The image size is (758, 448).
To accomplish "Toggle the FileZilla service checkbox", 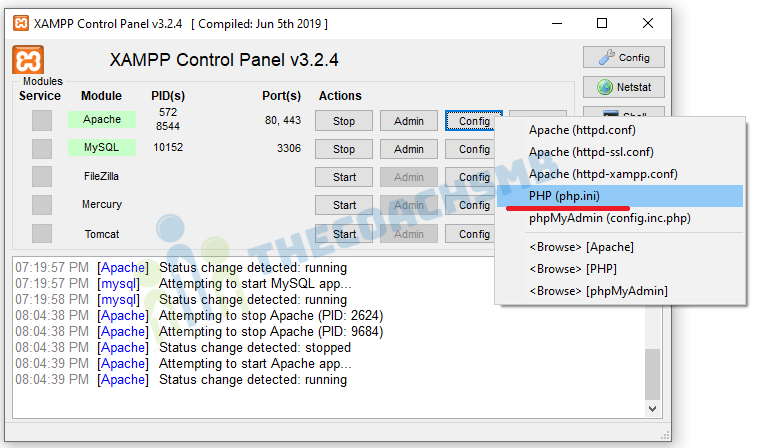I will click(x=42, y=177).
